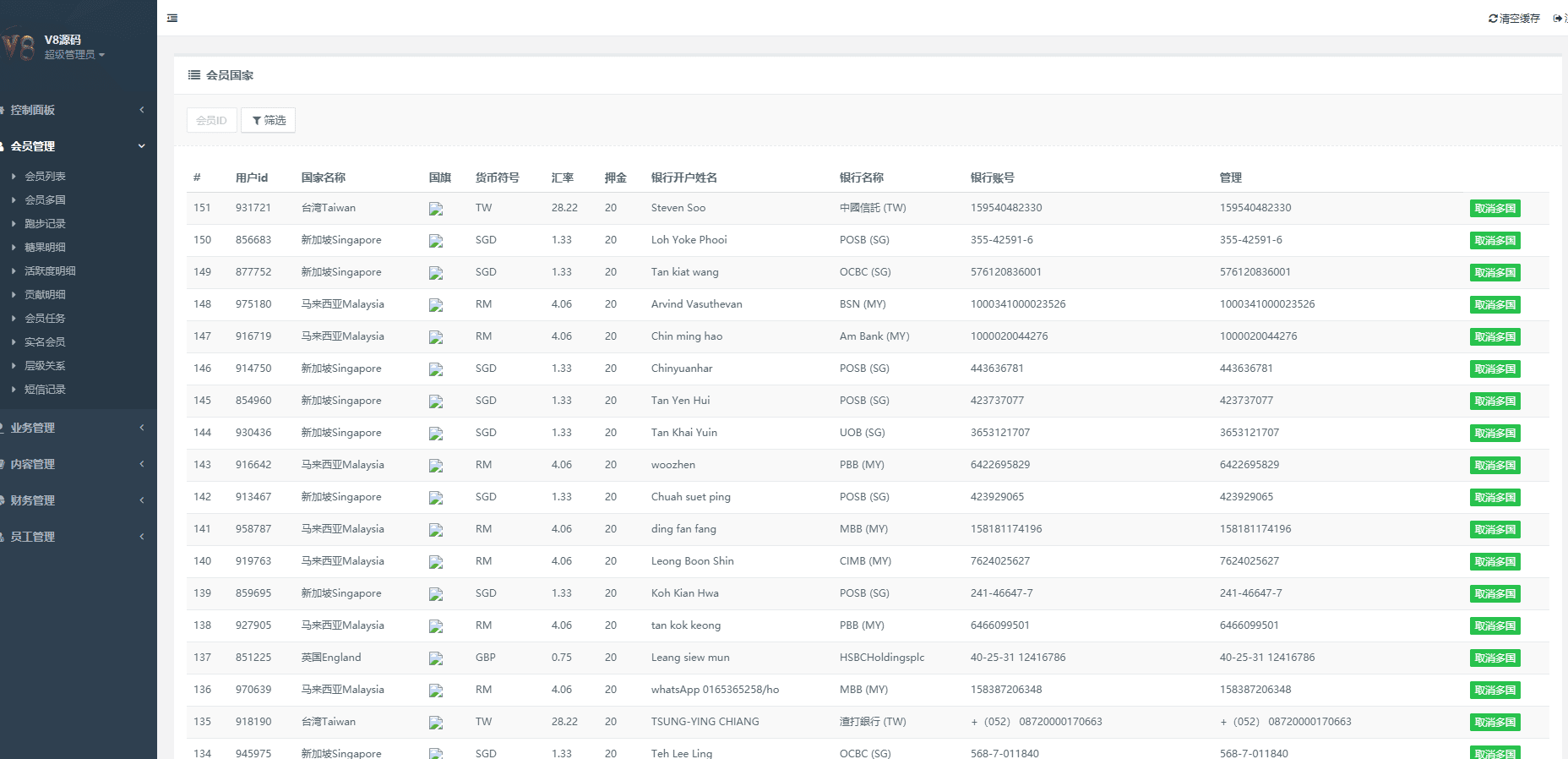Open 会员列表 in the sidebar

45,177
